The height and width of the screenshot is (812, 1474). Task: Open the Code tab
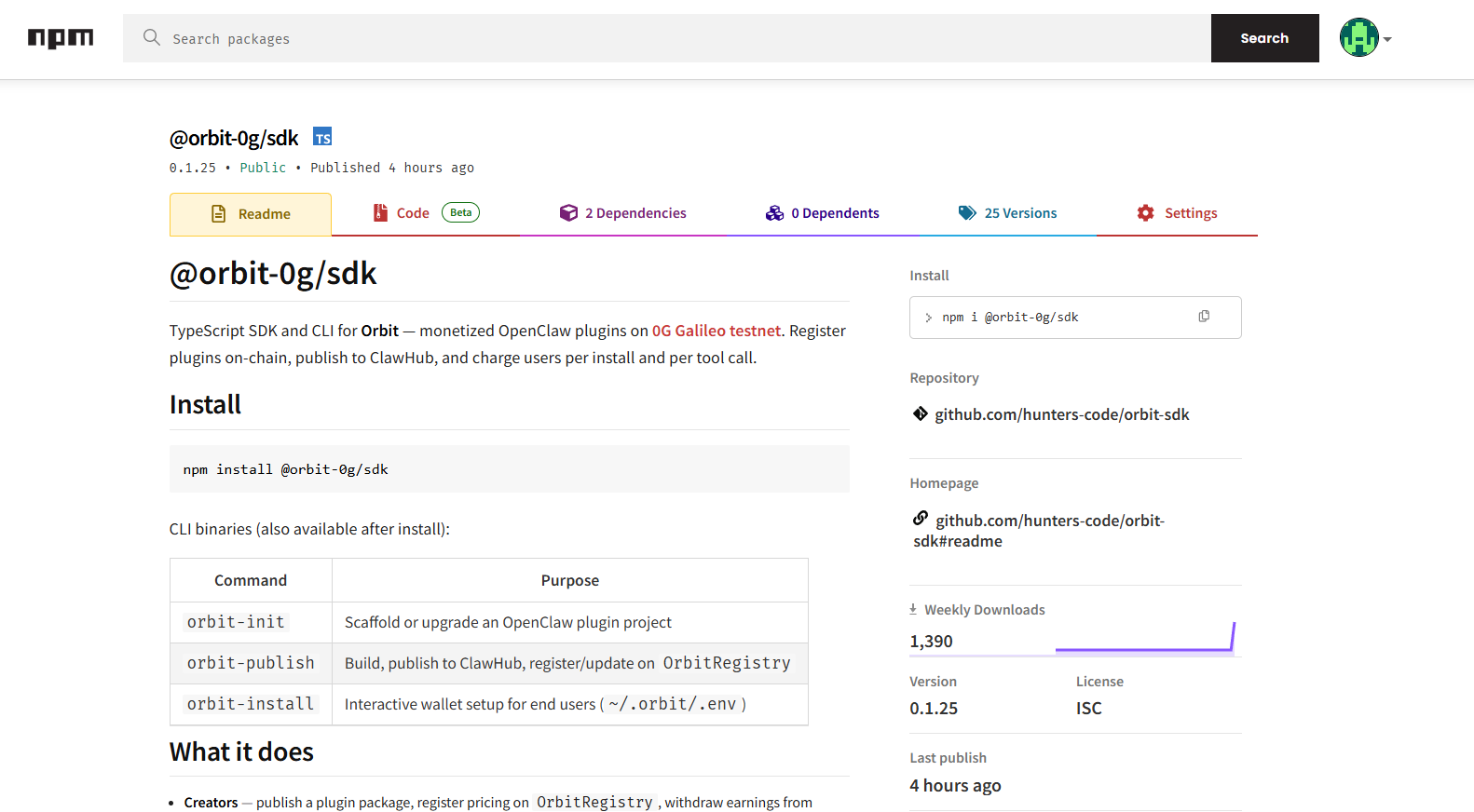[x=426, y=213]
